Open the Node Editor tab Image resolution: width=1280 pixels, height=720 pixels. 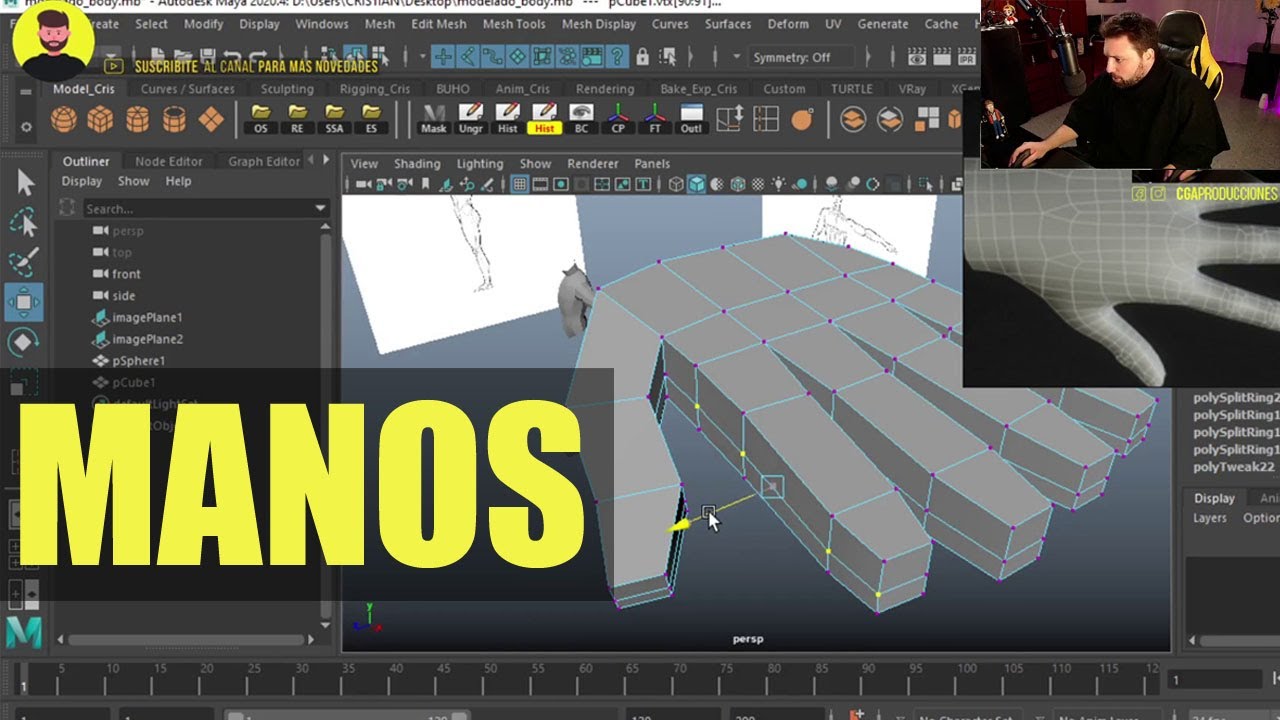tap(169, 161)
